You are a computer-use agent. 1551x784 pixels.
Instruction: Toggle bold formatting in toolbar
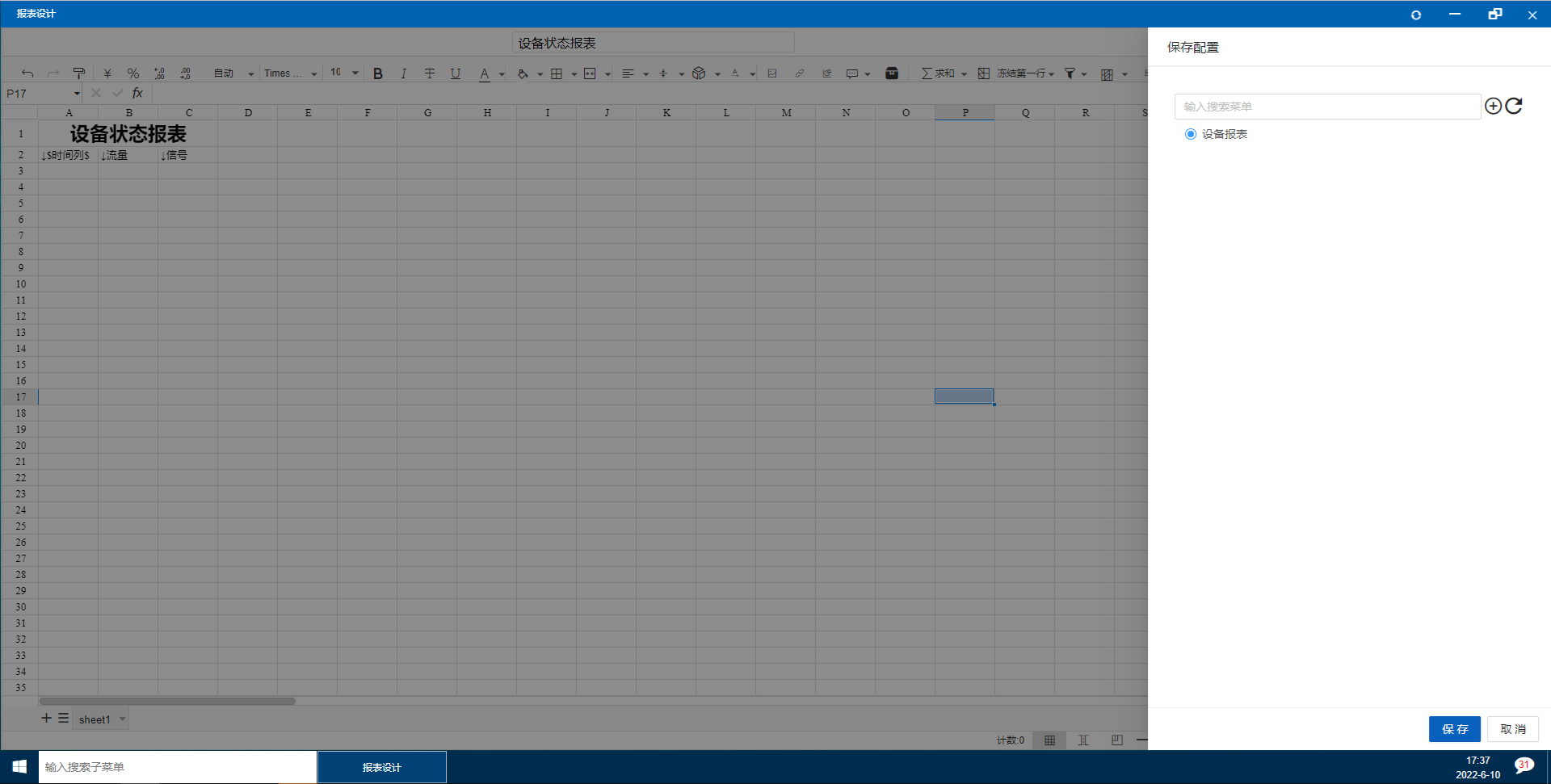click(377, 73)
